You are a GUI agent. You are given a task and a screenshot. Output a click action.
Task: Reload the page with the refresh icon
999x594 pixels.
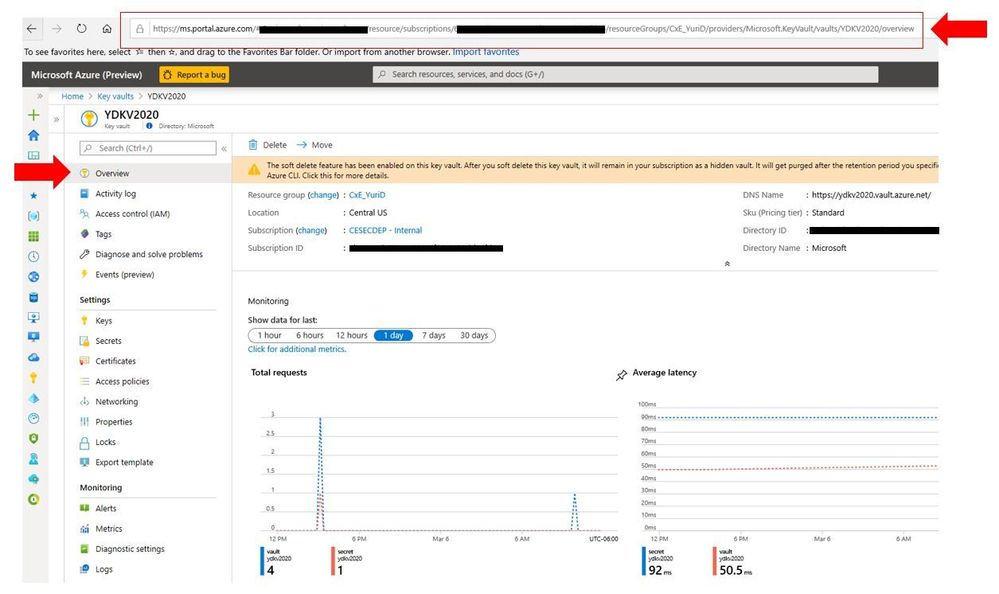tap(82, 29)
